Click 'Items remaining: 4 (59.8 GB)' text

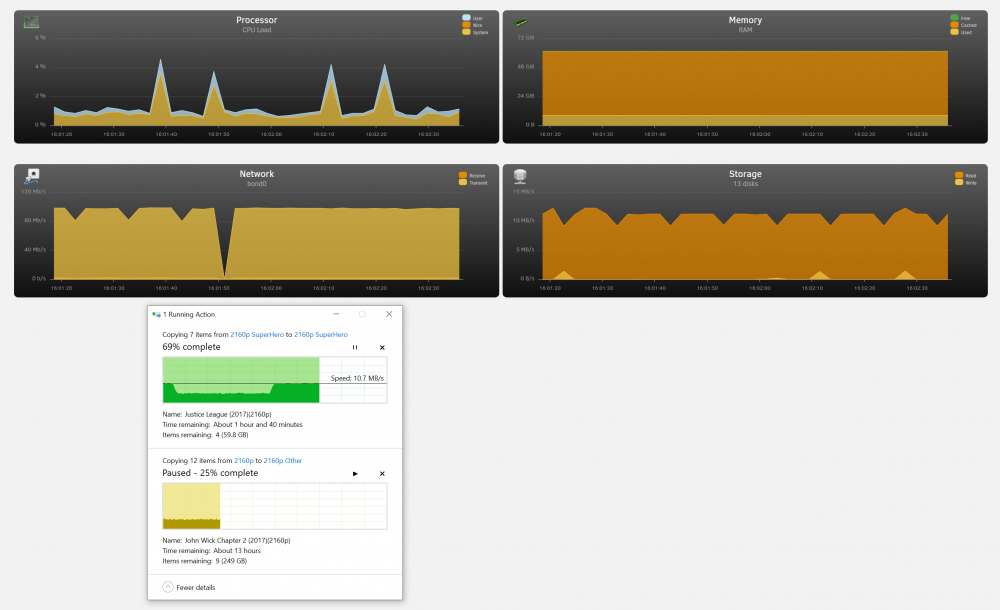(x=205, y=435)
